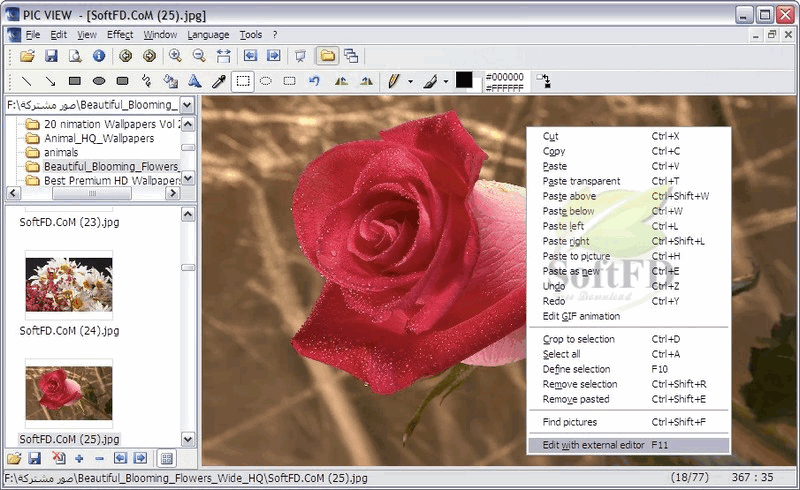Click the SoftFD.CoM (25).jpg rose thumbnail
The image size is (800, 490).
[69, 393]
